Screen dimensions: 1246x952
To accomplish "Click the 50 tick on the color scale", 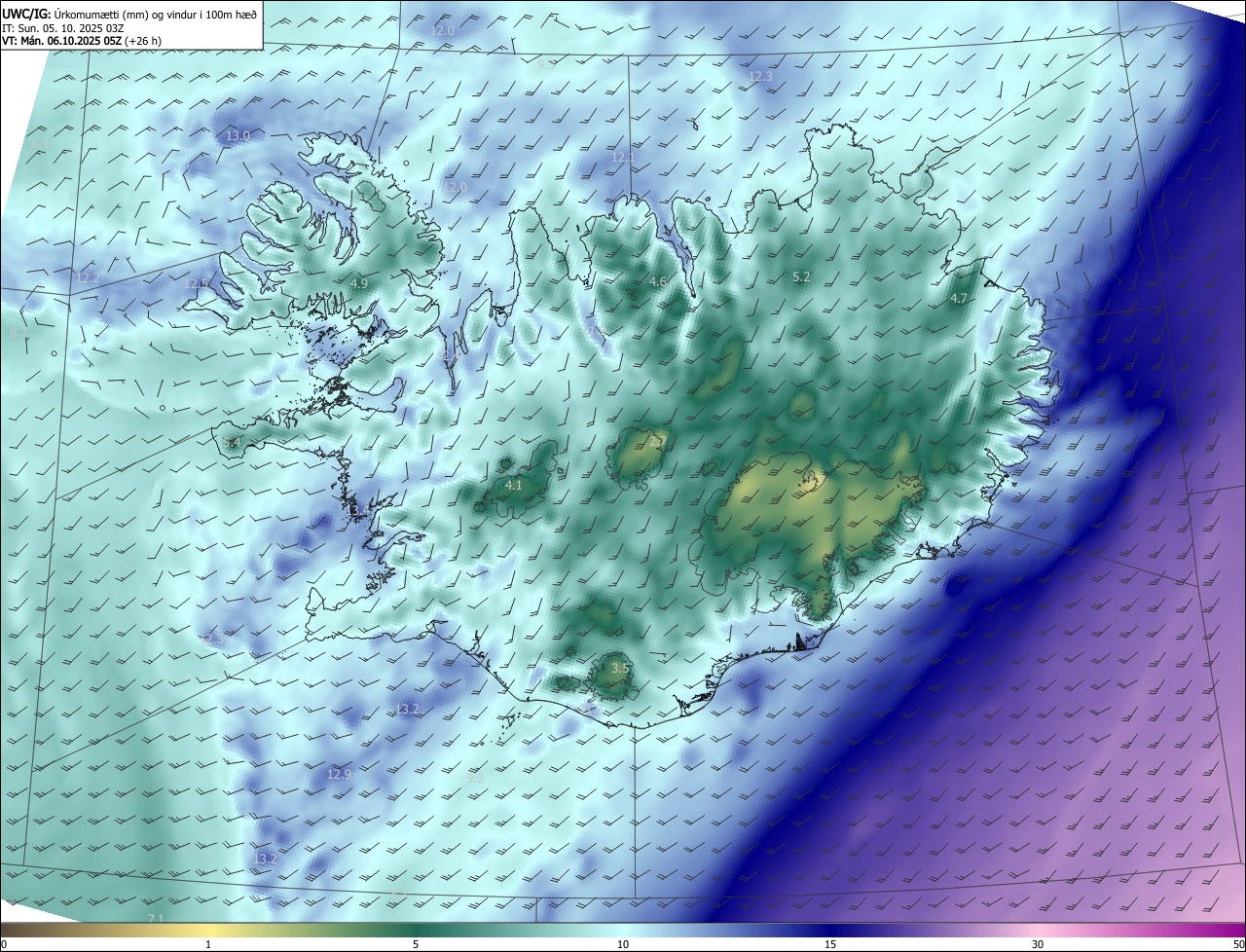I will click(1239, 944).
